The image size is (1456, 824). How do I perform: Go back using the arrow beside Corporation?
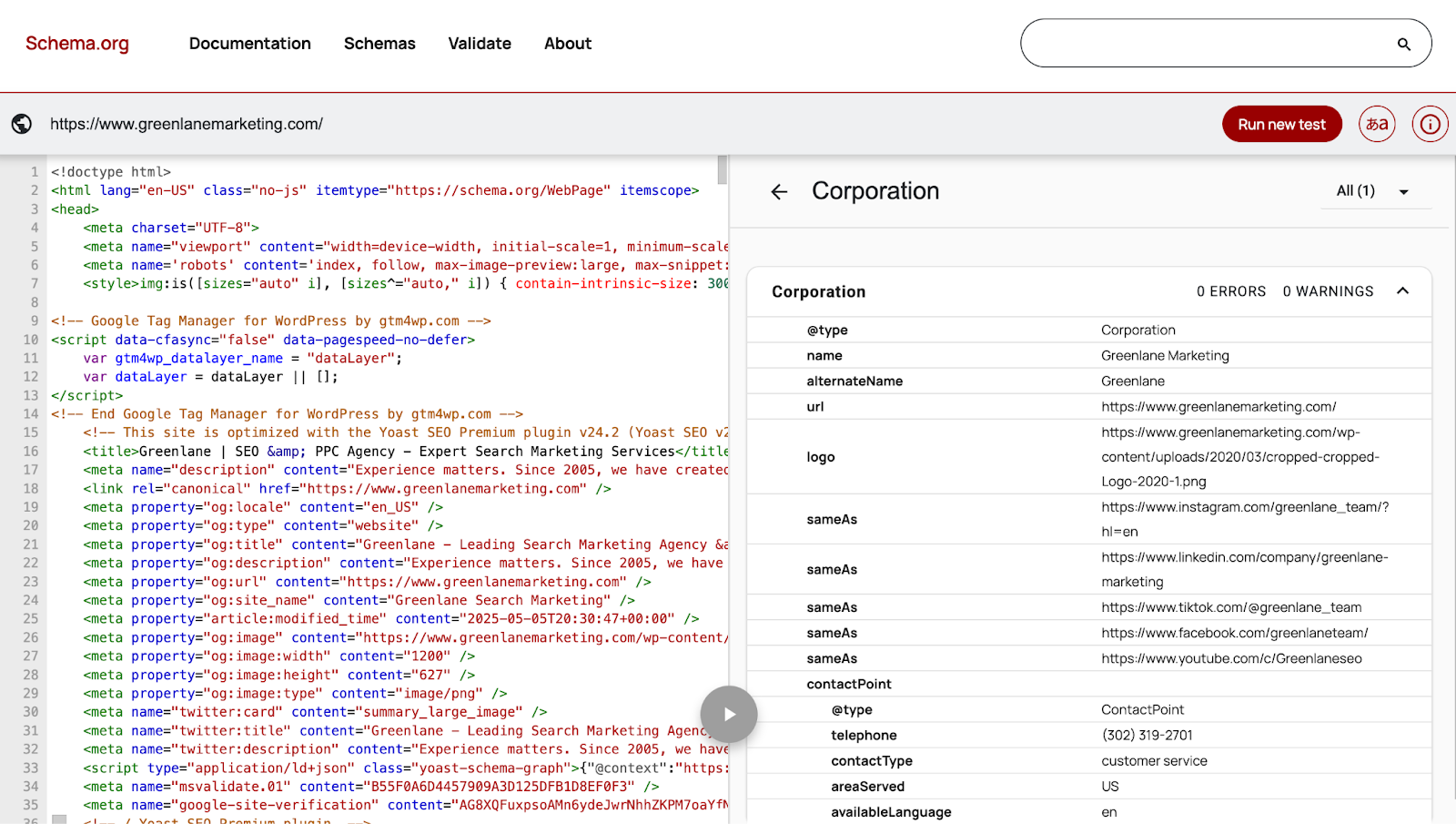[779, 191]
